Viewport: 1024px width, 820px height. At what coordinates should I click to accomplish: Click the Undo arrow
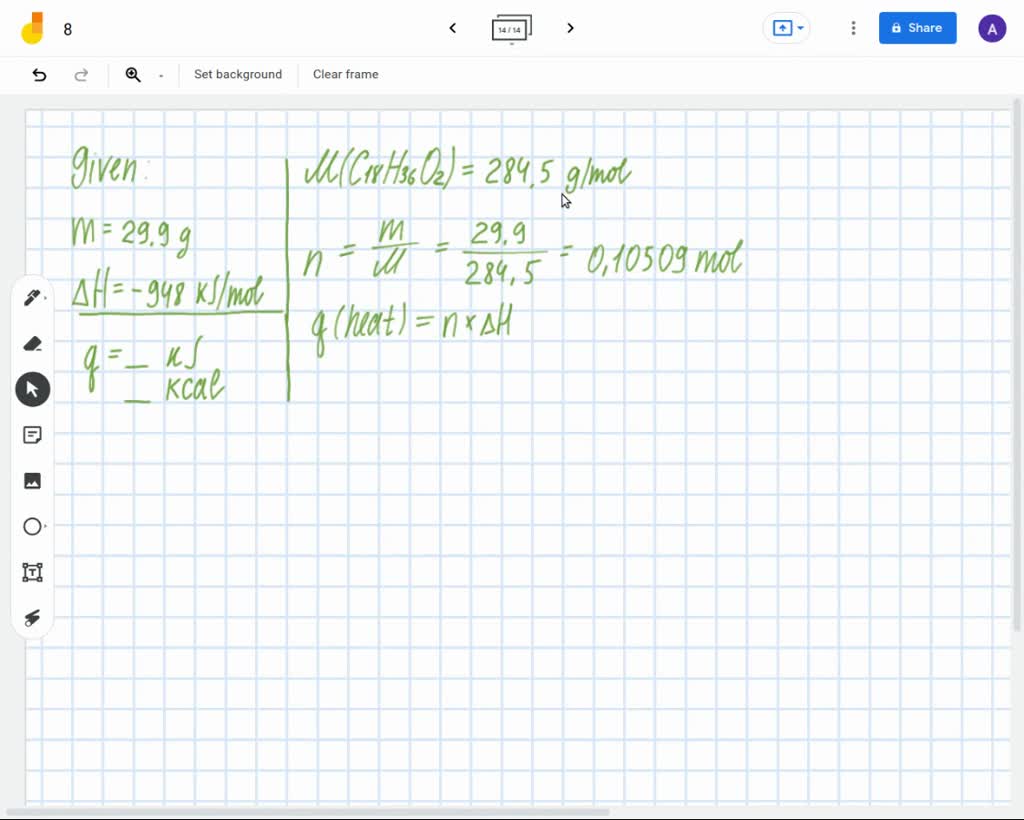point(39,74)
